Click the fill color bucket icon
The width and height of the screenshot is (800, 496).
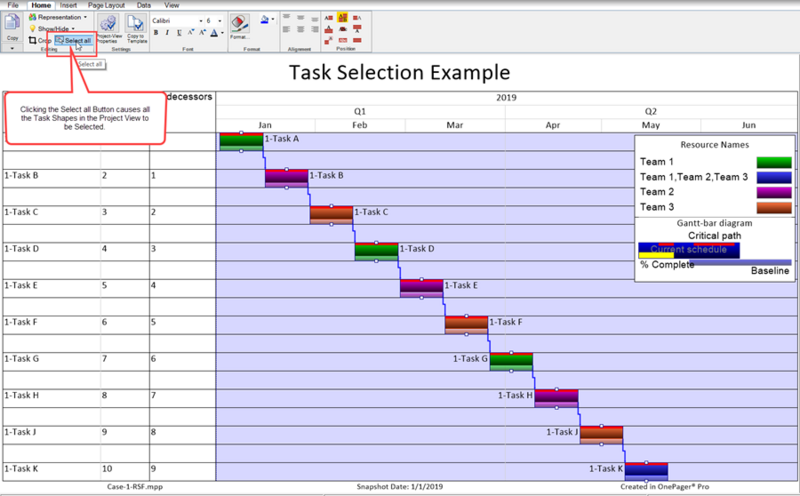tap(265, 19)
